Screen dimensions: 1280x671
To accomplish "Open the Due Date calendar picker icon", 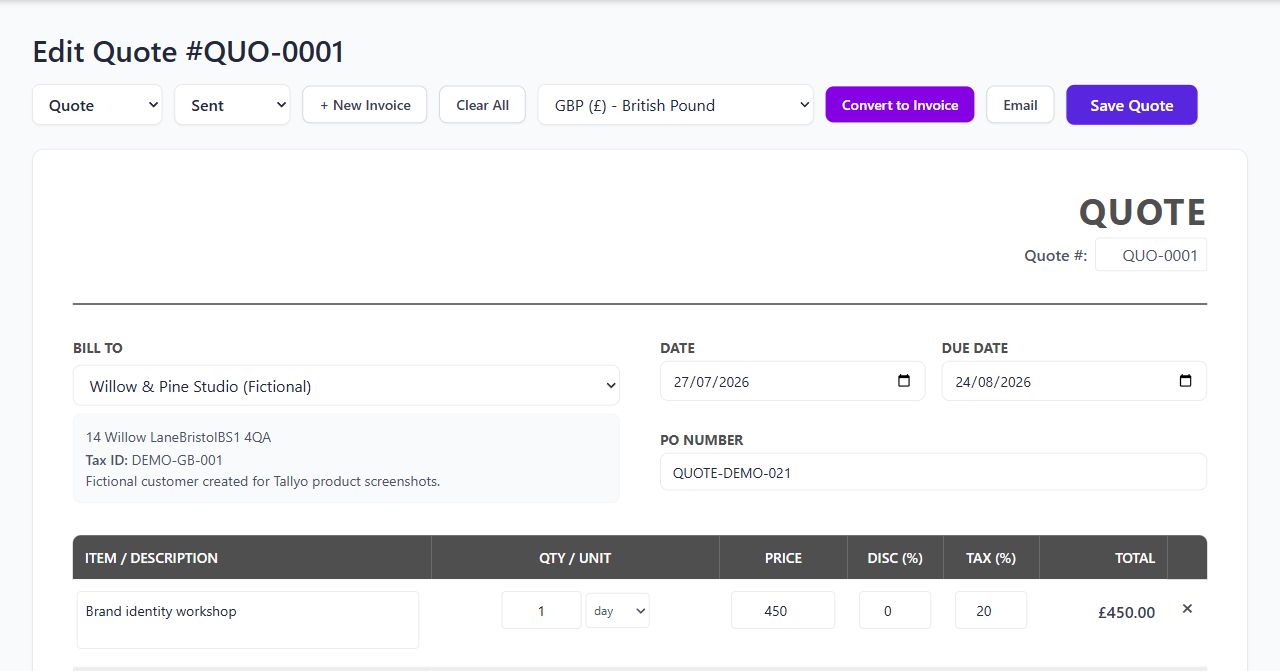I will [x=1185, y=381].
